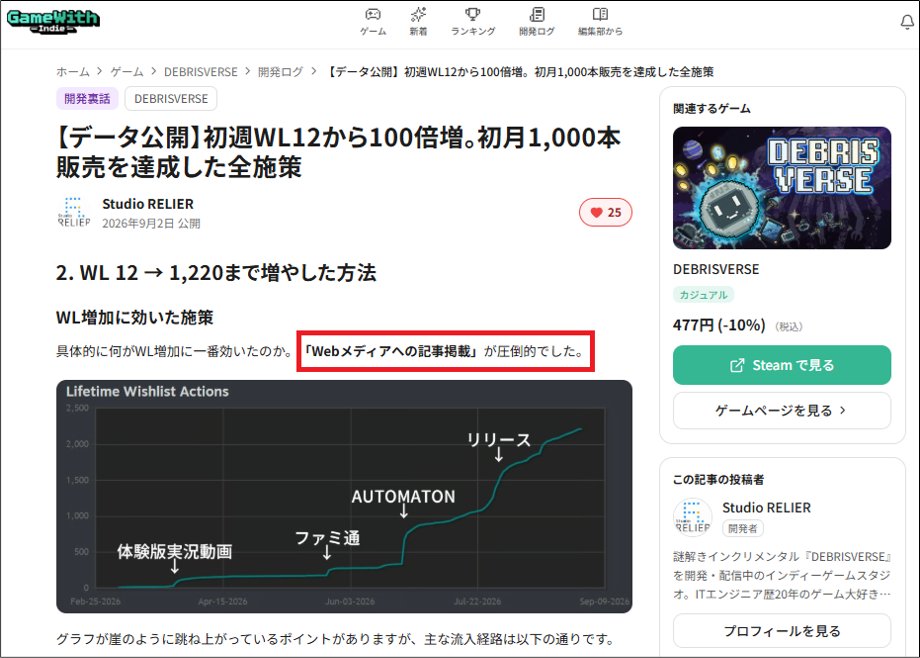
Task: Click the subheading WL増加に効いた施策
Action: point(134,318)
